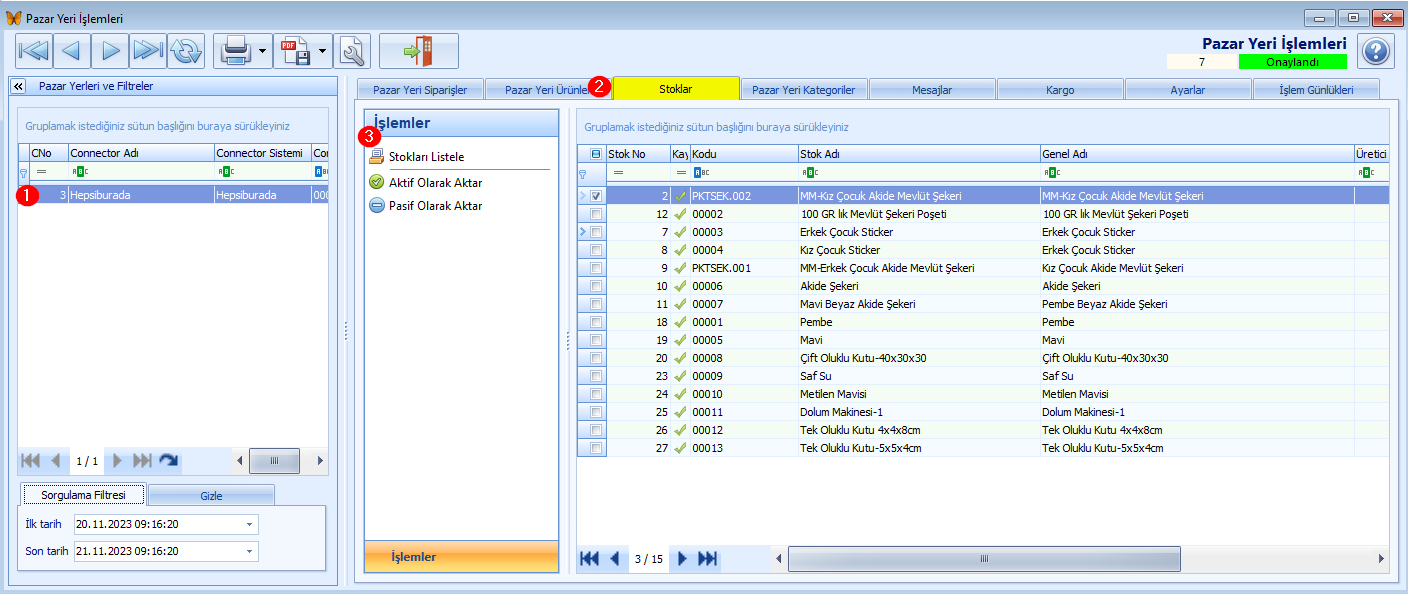Go to previous row in stock grid navigator

click(x=615, y=559)
